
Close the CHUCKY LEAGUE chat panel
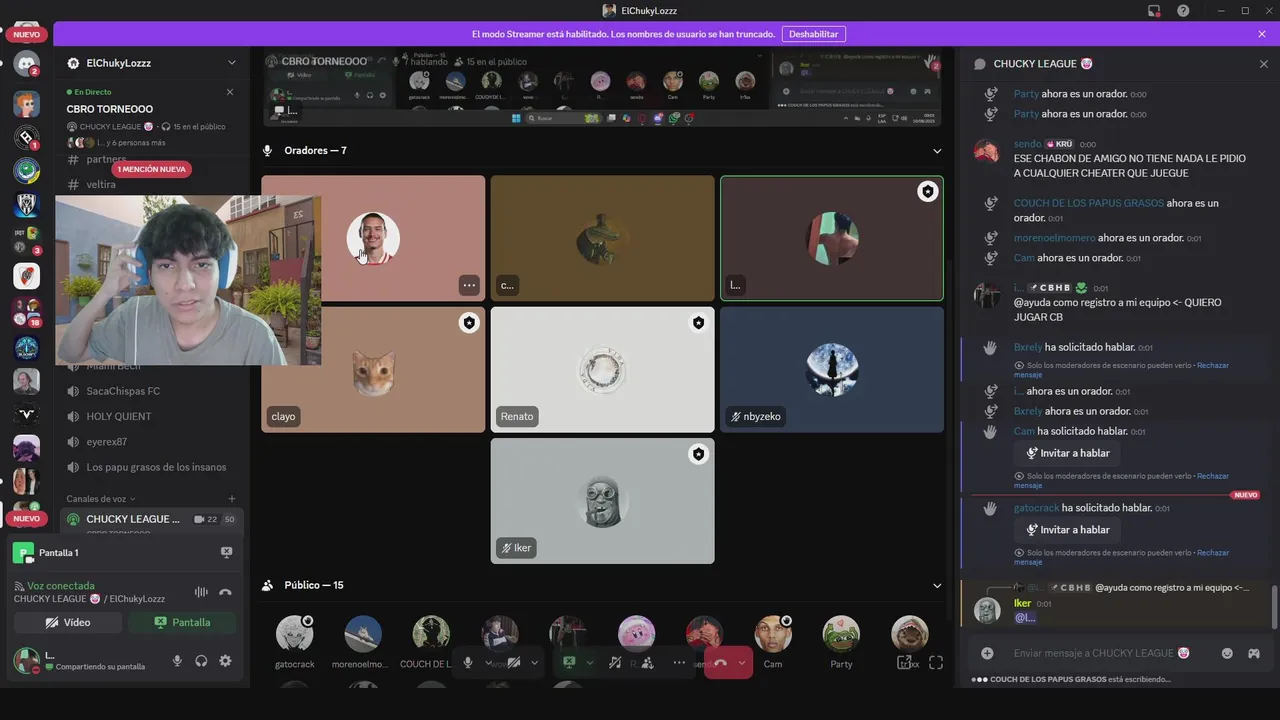pyautogui.click(x=1263, y=64)
